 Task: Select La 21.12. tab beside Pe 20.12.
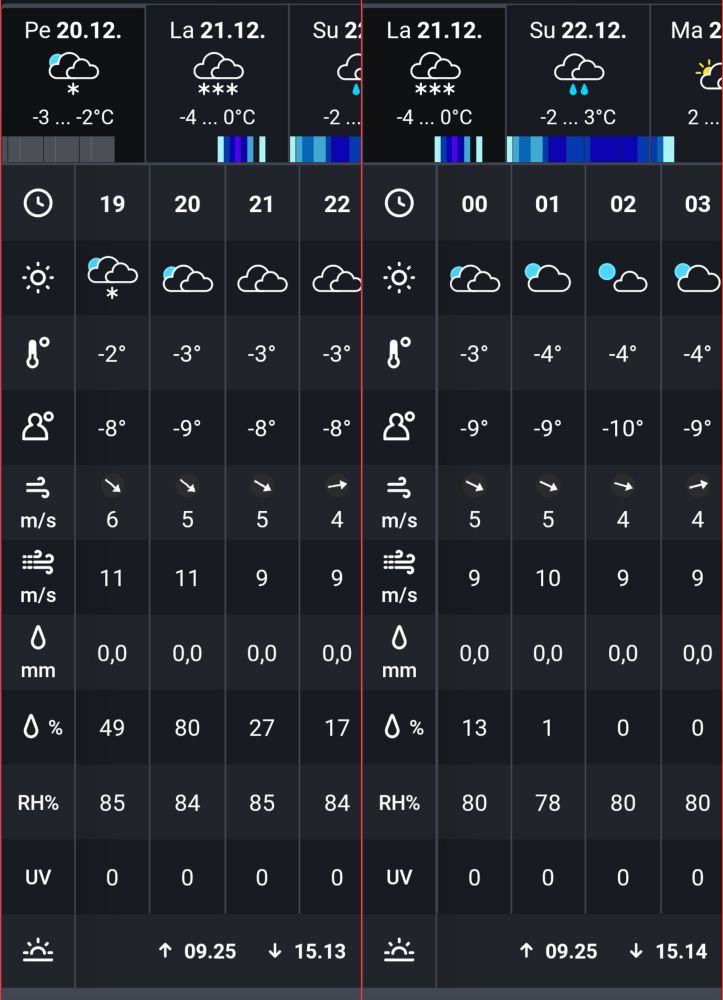coord(217,84)
